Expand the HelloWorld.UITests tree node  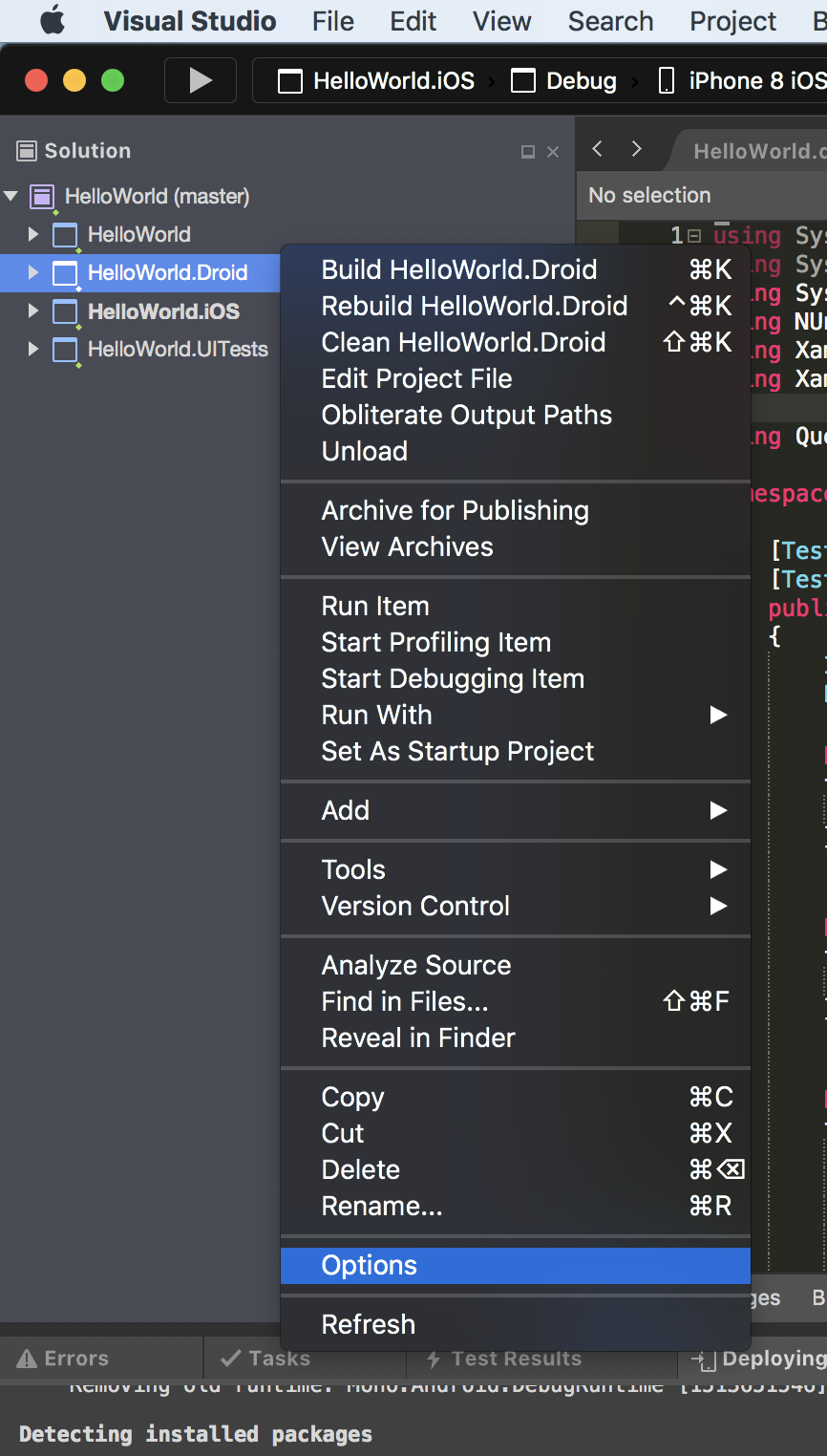pyautogui.click(x=33, y=350)
